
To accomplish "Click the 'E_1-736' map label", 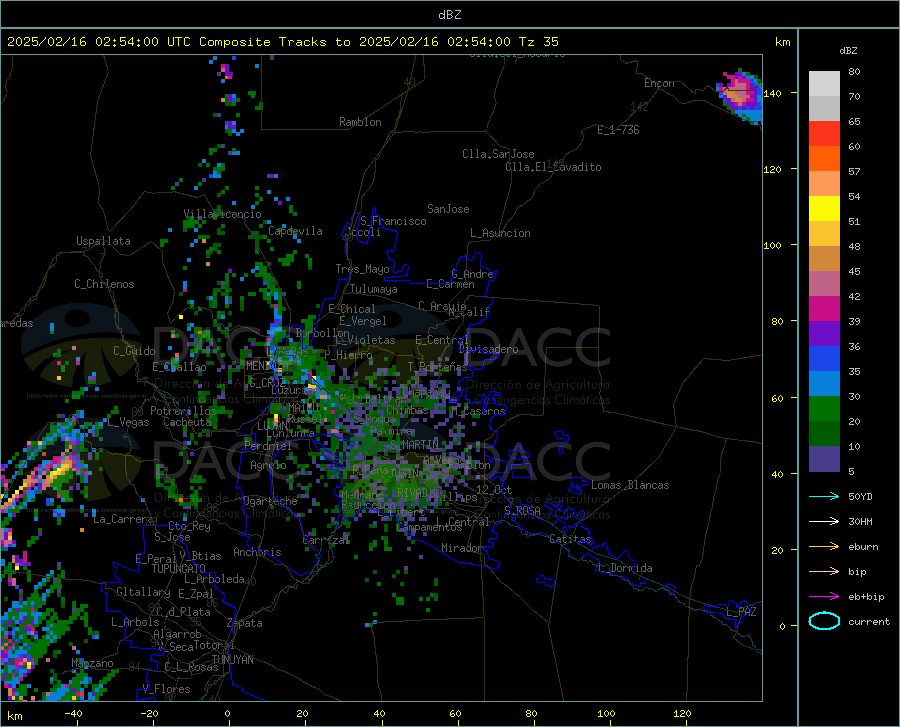I will click(618, 130).
